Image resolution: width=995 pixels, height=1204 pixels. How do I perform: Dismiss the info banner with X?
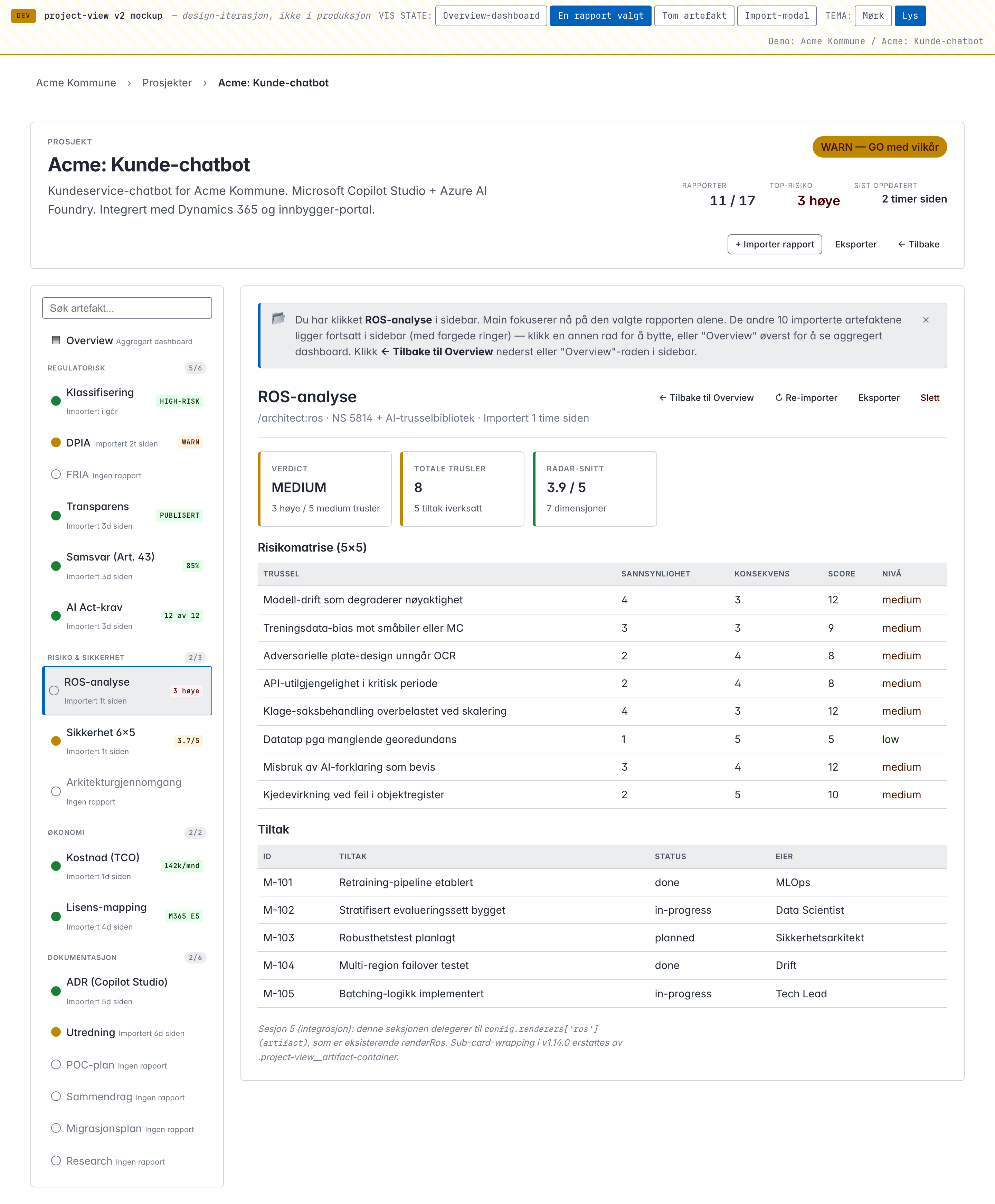coord(926,320)
